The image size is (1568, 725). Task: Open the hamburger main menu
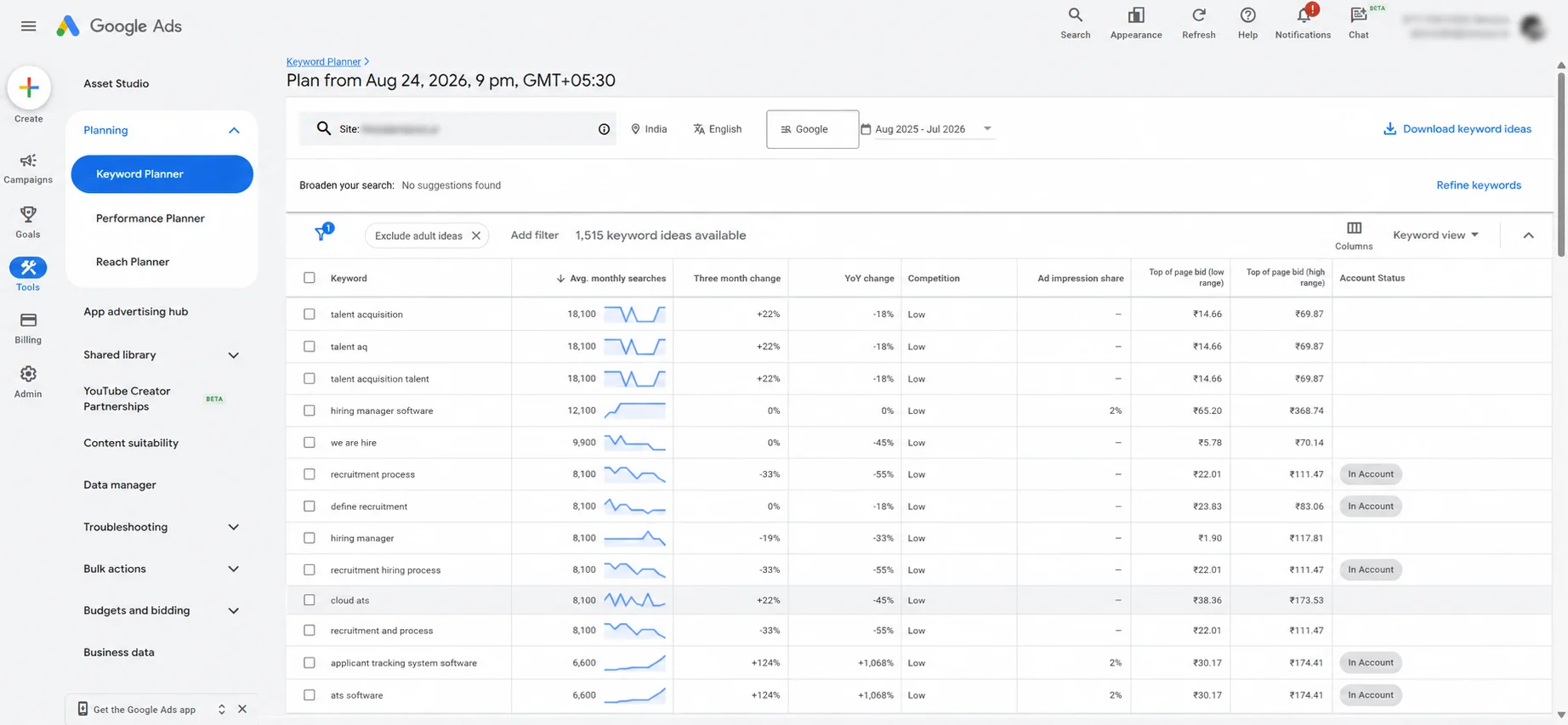(28, 26)
